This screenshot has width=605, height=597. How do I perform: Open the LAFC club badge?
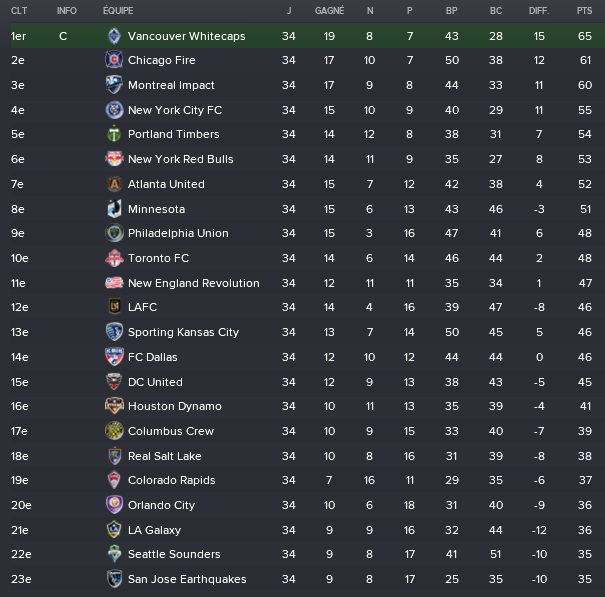[x=114, y=307]
